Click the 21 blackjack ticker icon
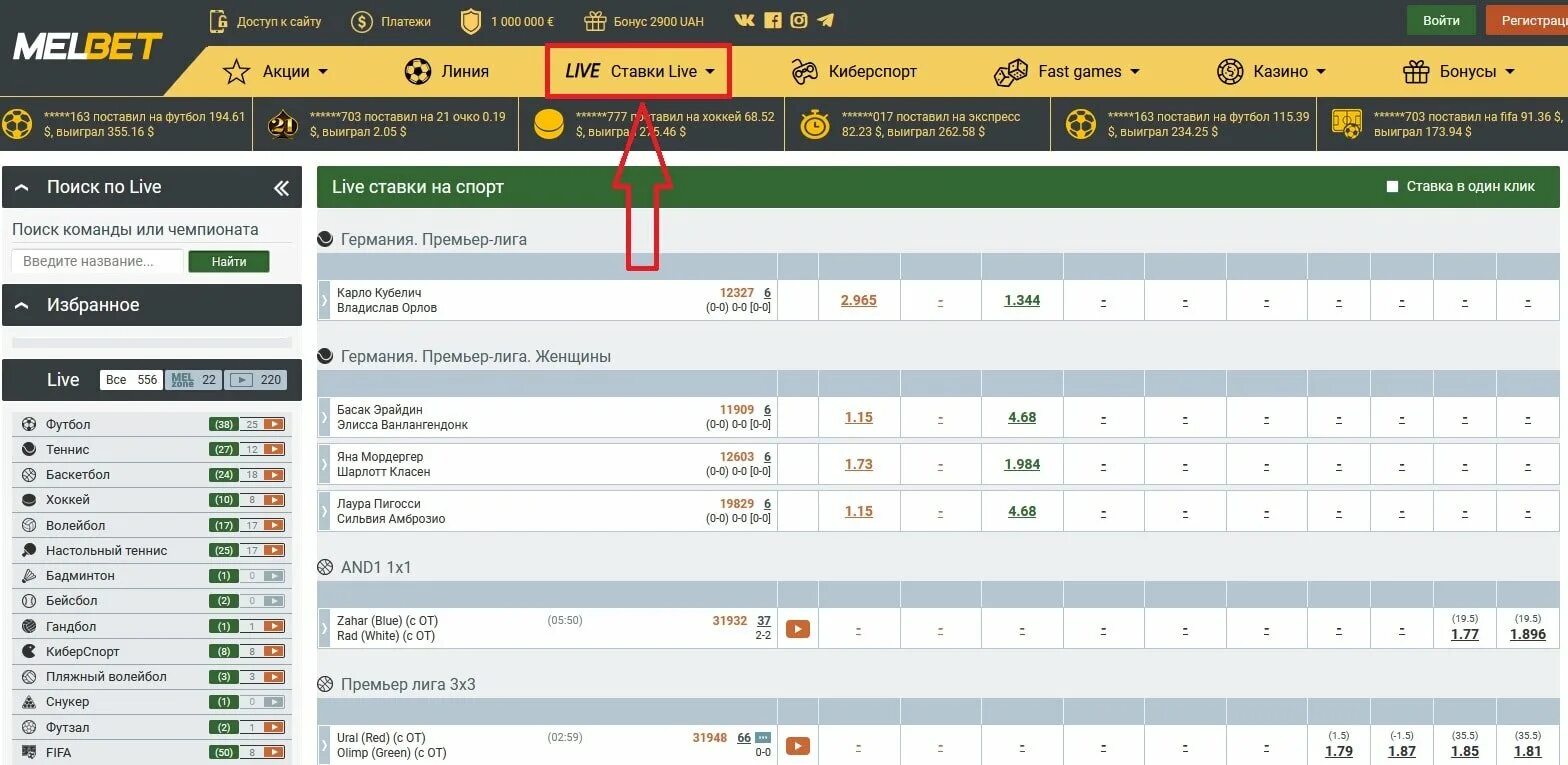The height and width of the screenshot is (765, 1568). (283, 124)
